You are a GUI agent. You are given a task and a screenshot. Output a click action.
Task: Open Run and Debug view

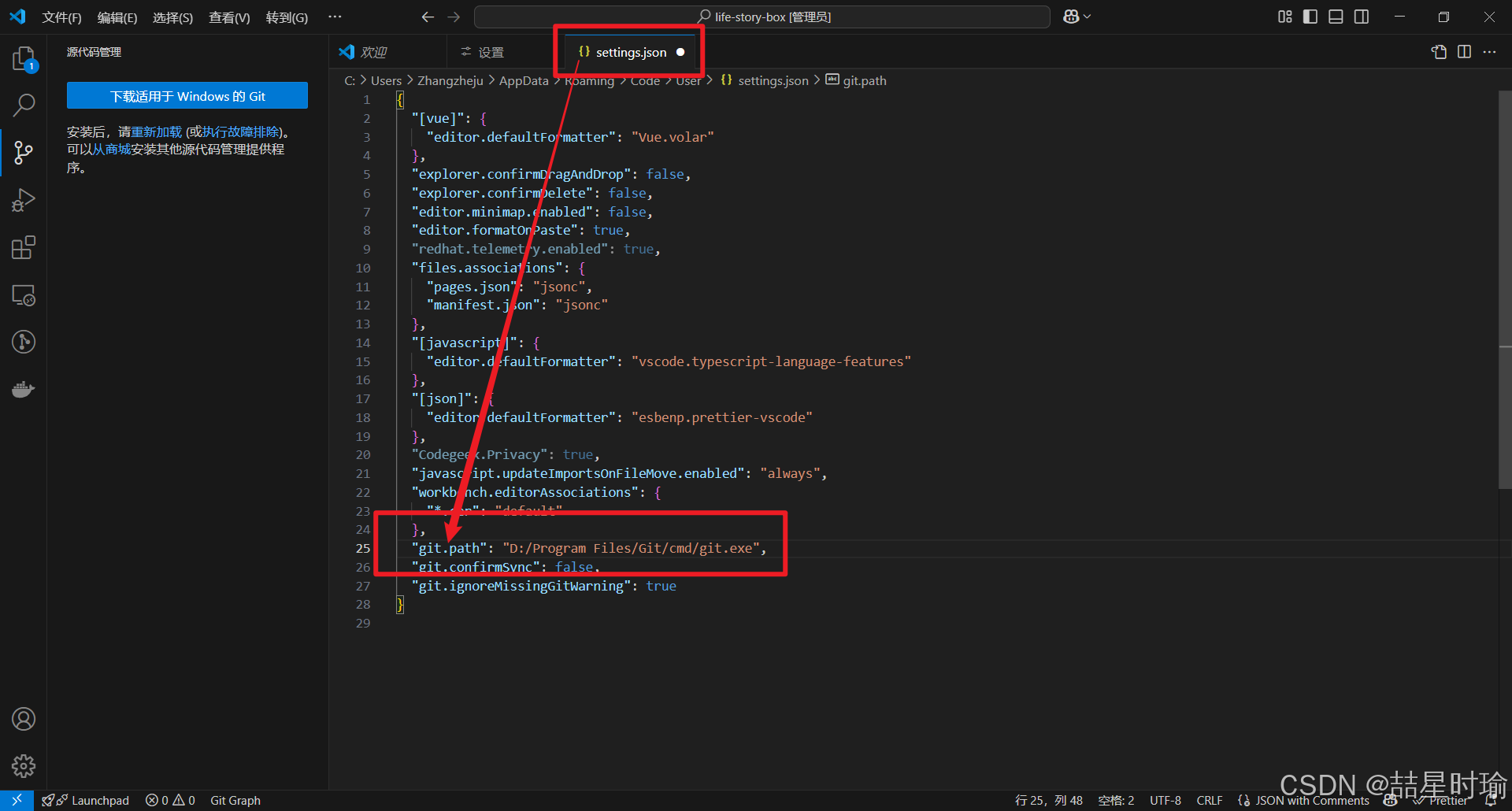[x=24, y=200]
